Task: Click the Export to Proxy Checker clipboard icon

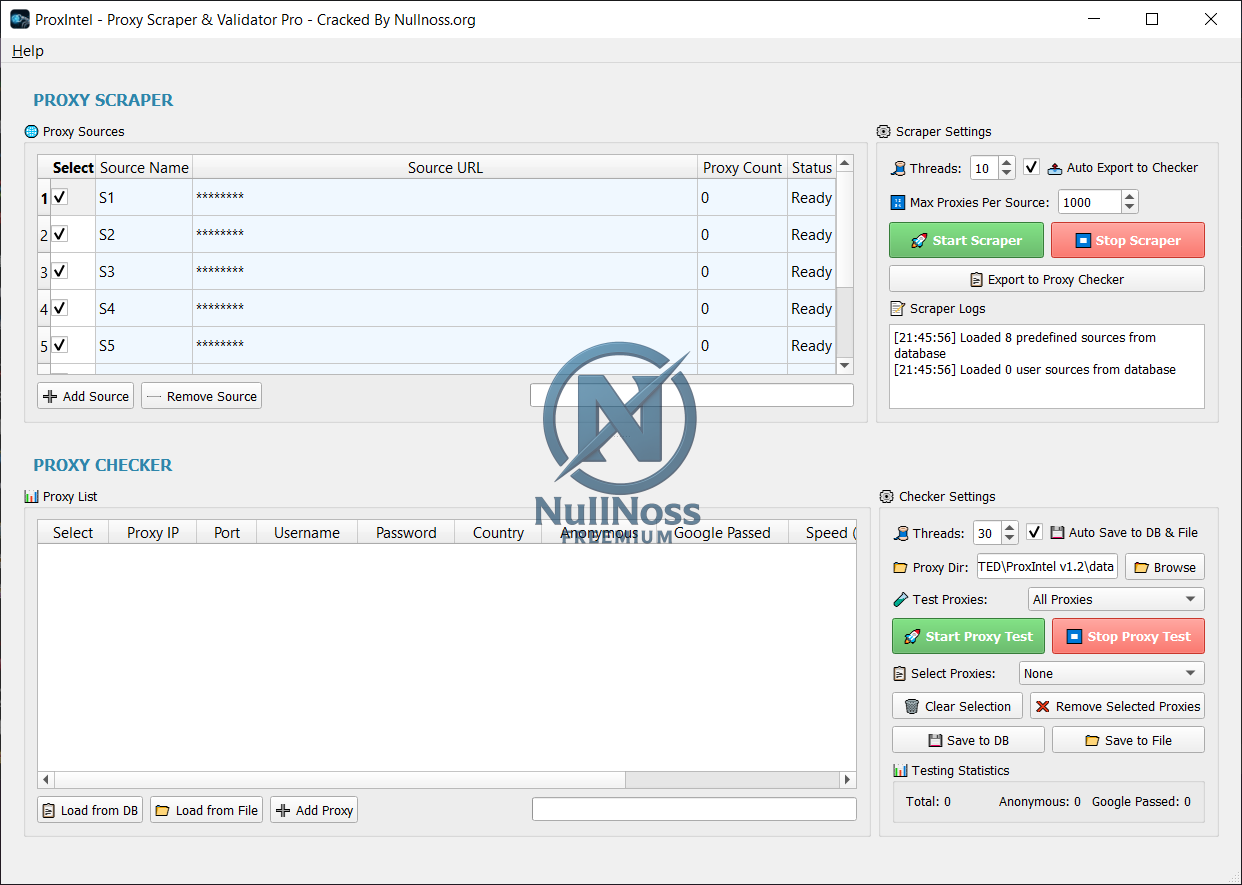Action: tap(977, 280)
